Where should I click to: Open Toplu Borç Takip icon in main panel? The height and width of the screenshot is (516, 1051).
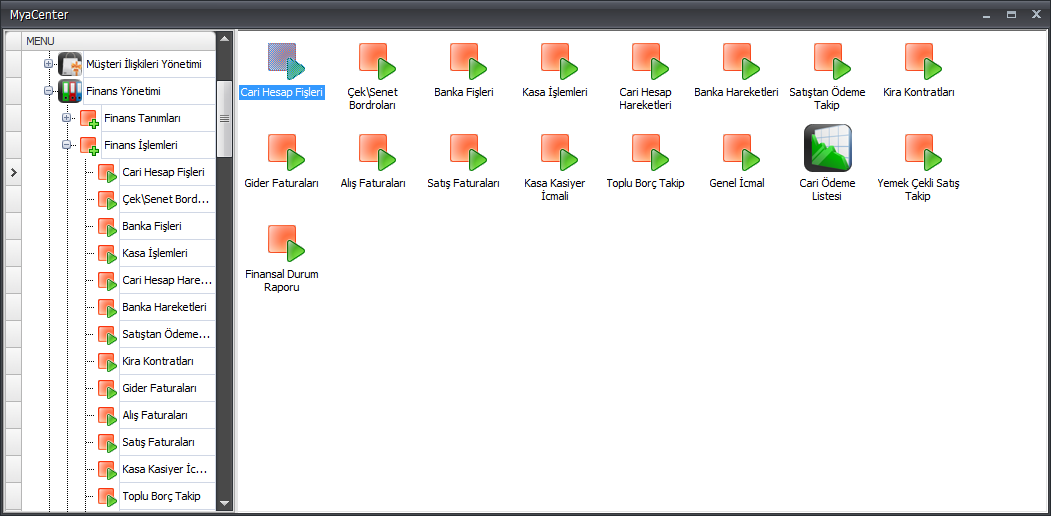pyautogui.click(x=651, y=151)
